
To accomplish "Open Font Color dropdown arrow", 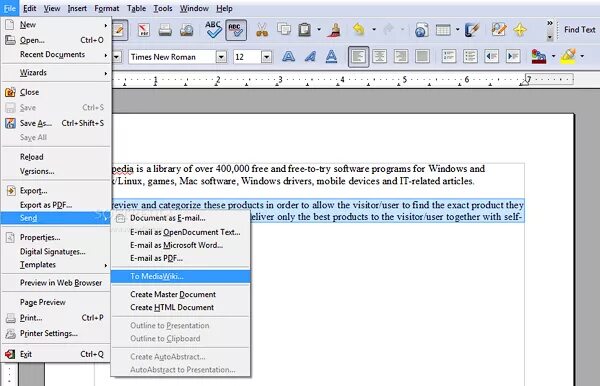I will [553, 57].
